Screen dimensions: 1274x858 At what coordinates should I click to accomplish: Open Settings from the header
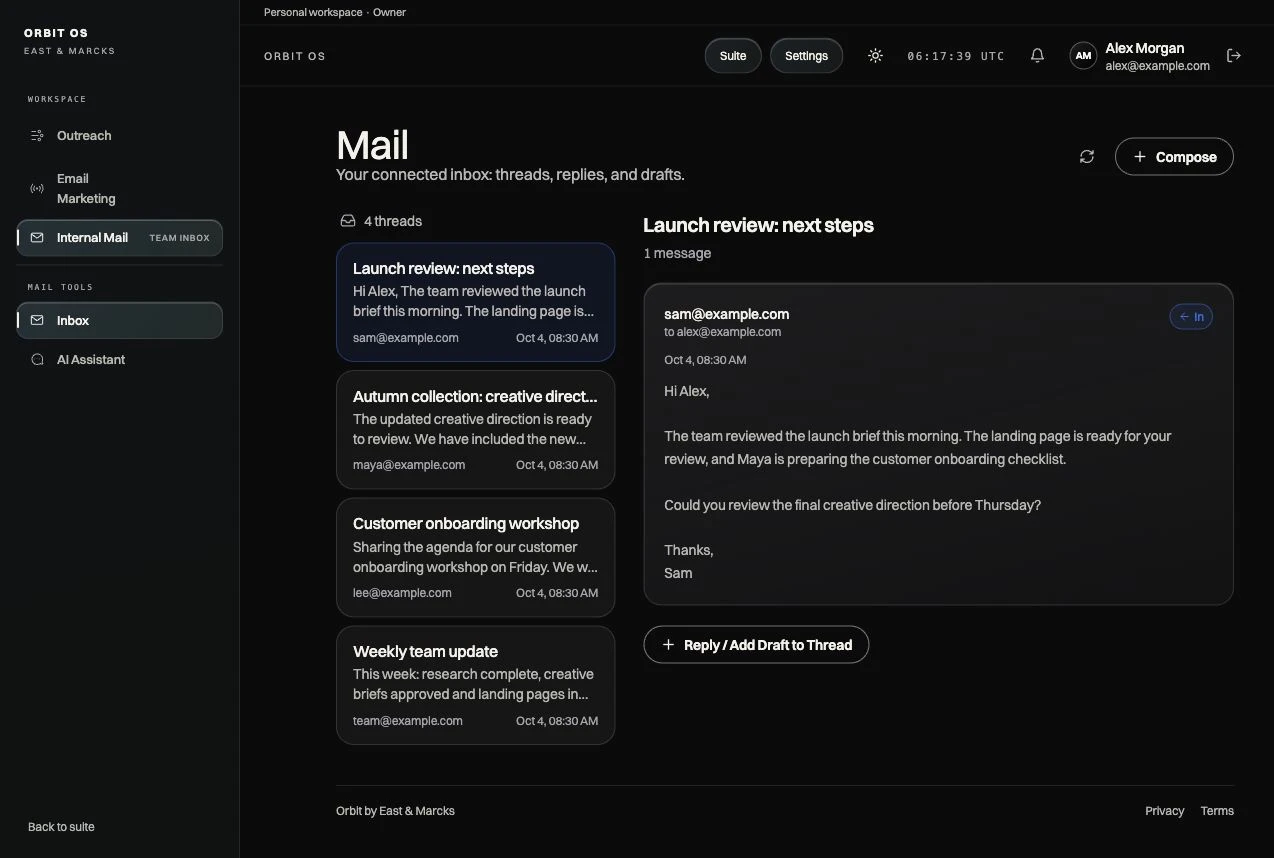click(806, 56)
